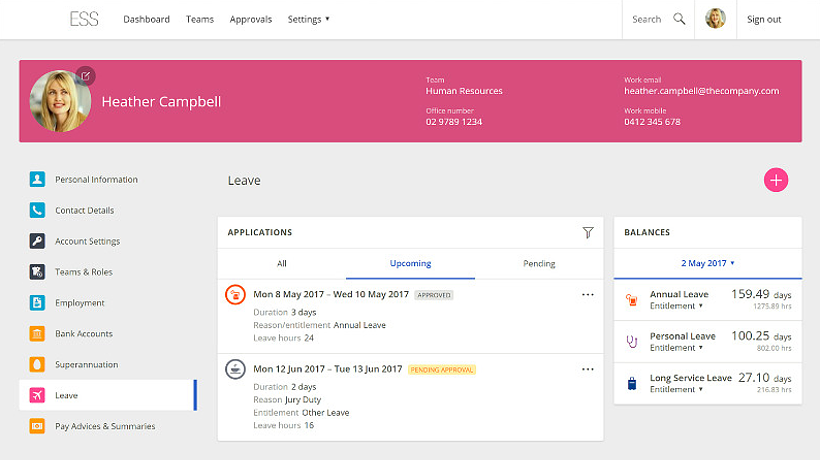The height and width of the screenshot is (460, 820).
Task: Open Pay Advices & Summaries sidebar link
Action: click(105, 426)
